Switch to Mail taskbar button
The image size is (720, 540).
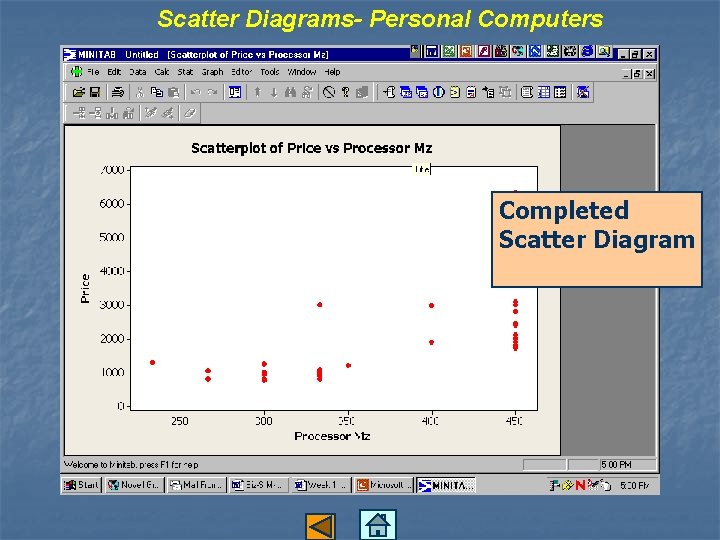[196, 485]
